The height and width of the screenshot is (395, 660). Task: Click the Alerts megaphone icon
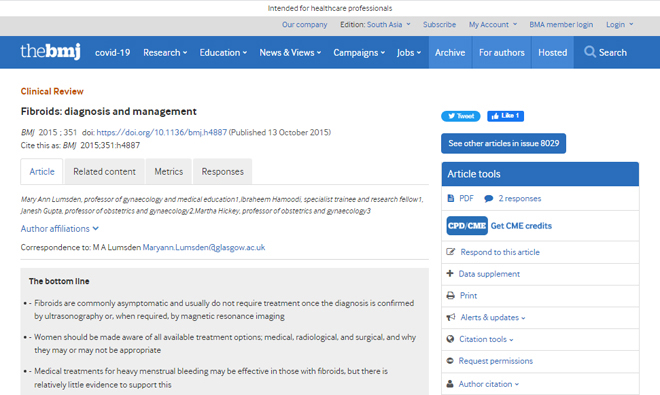[x=451, y=317]
